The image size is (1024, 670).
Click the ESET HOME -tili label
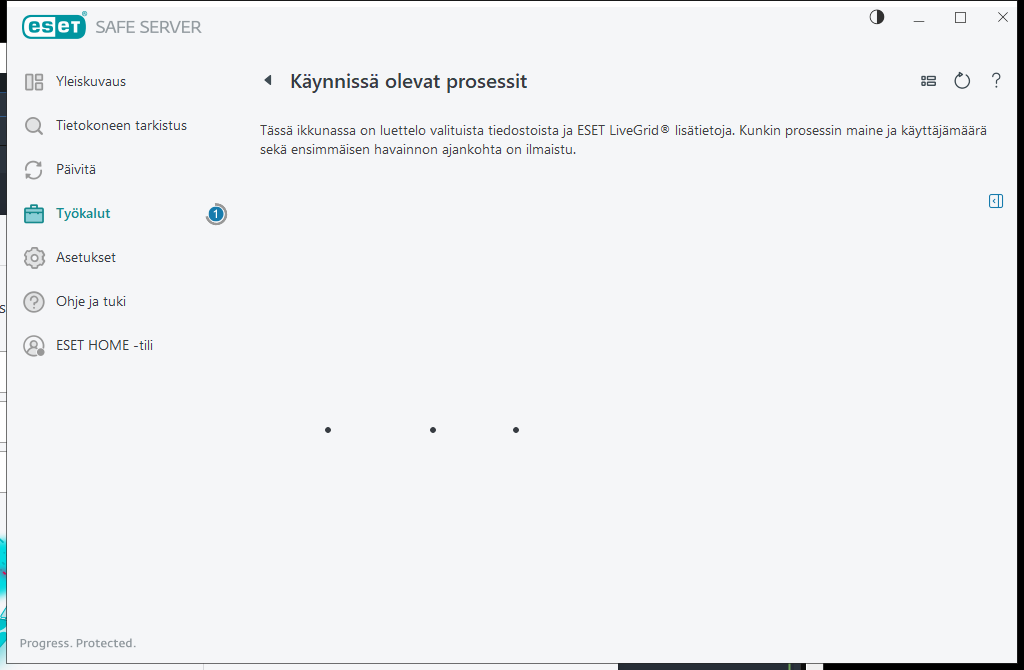pos(104,345)
